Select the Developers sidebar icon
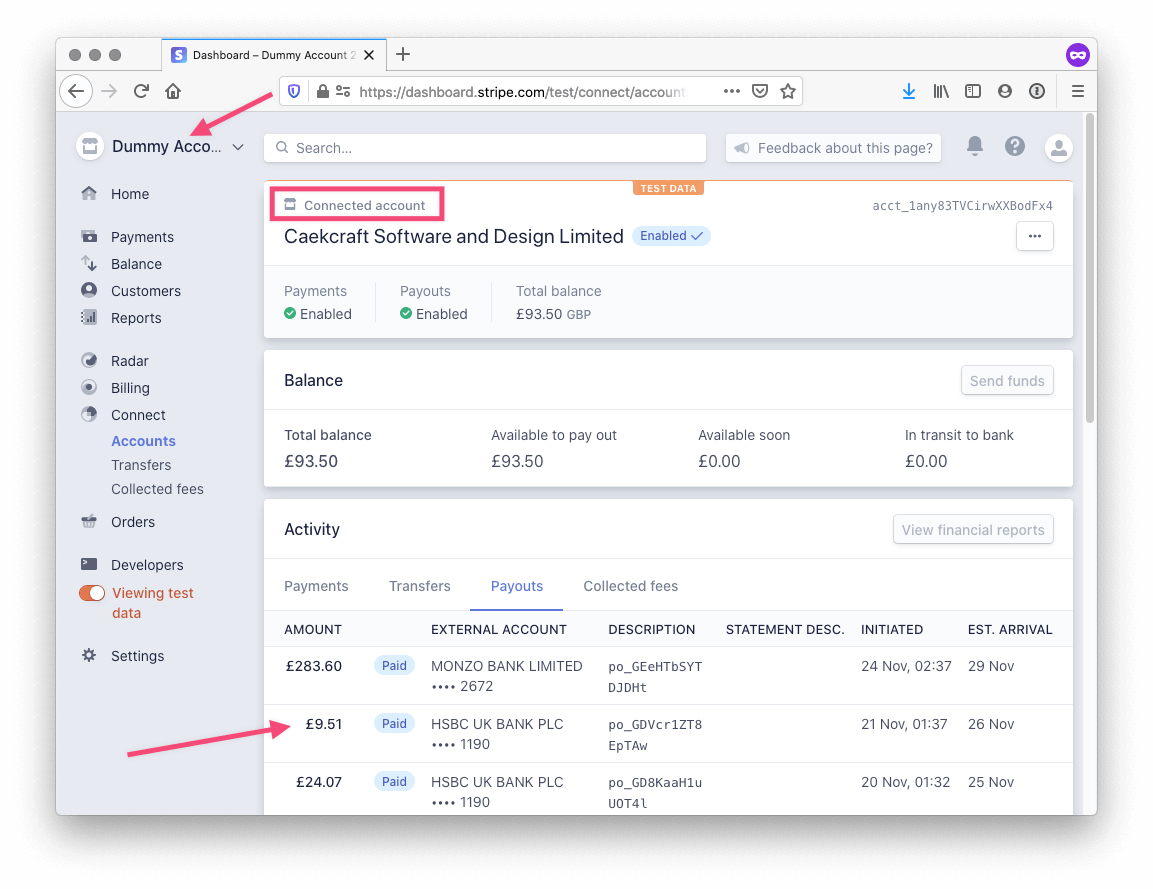This screenshot has height=889, width=1153. coord(90,565)
